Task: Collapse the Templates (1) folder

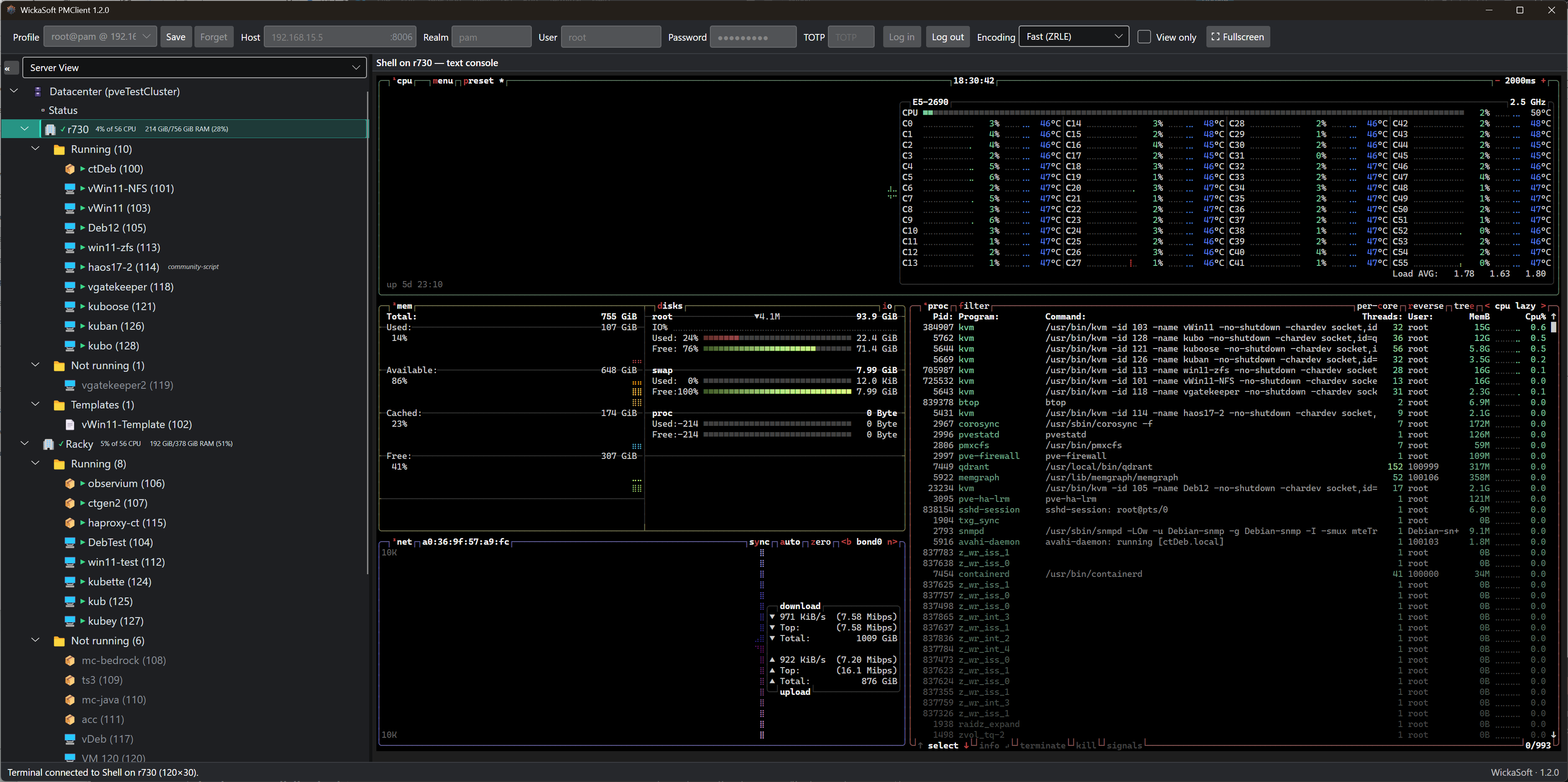Action: [36, 405]
